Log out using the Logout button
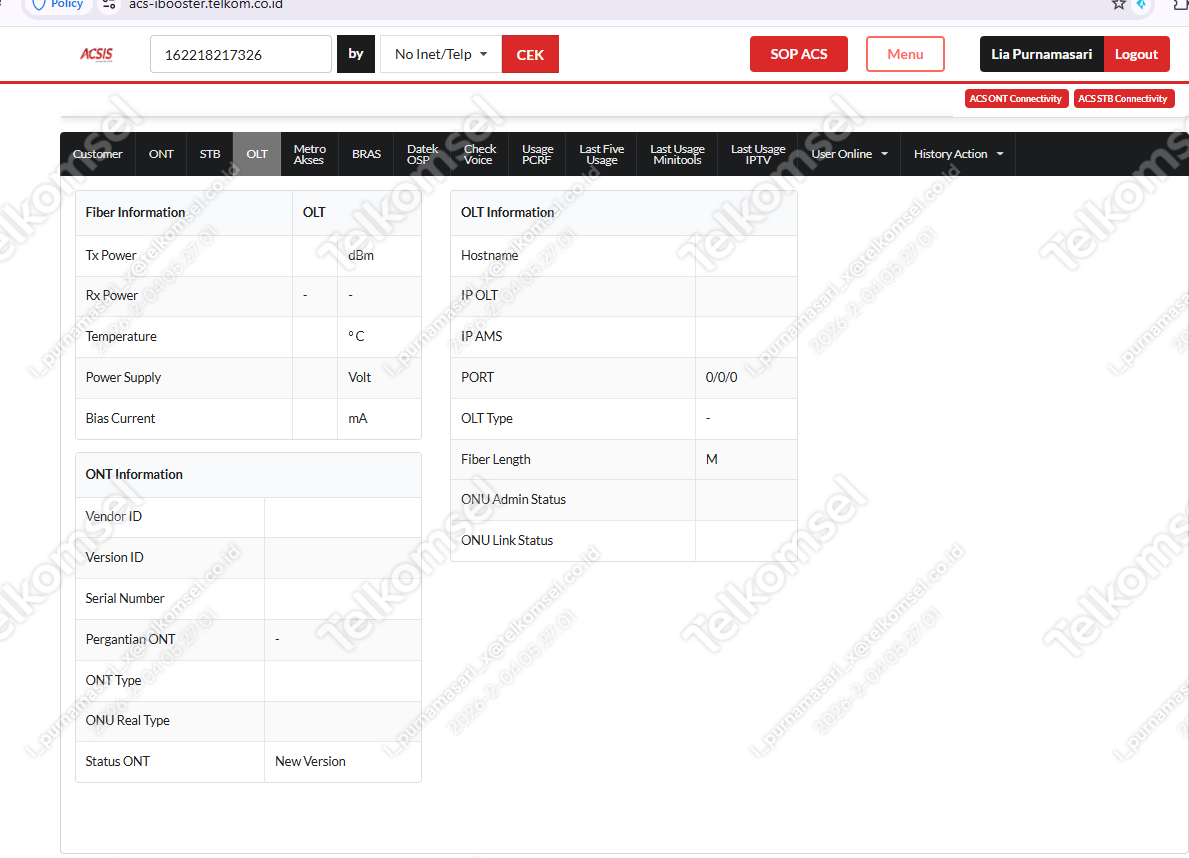 (x=1136, y=54)
